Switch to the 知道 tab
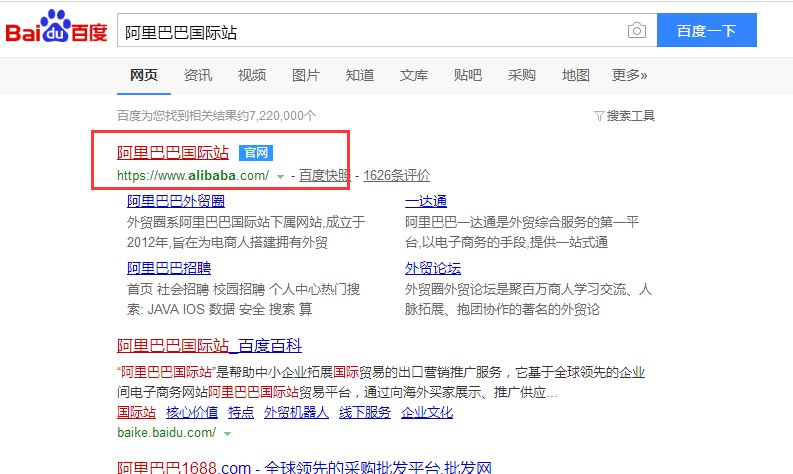The height and width of the screenshot is (474, 793). tap(360, 75)
